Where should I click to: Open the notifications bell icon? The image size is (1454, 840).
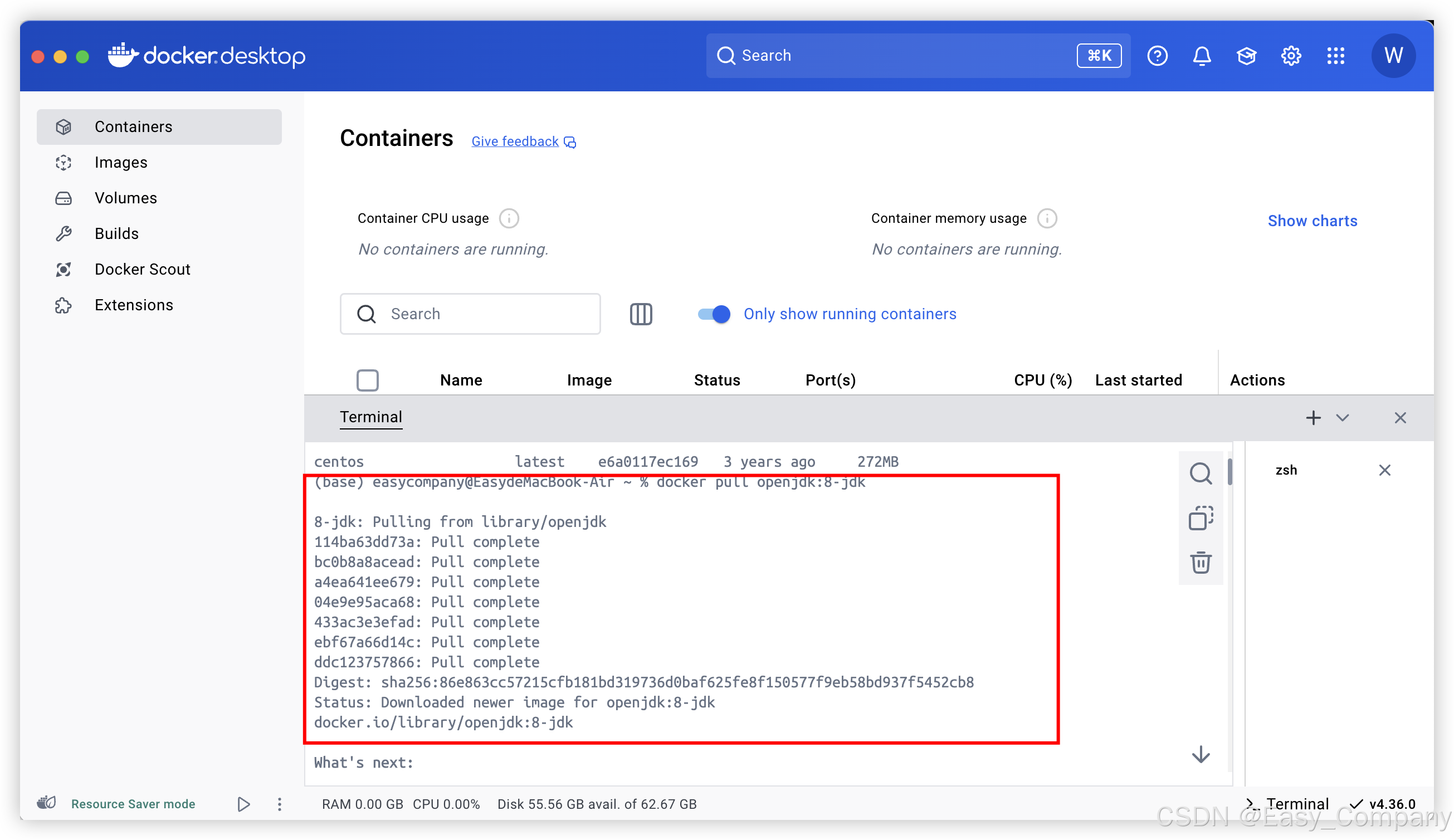click(x=1201, y=55)
